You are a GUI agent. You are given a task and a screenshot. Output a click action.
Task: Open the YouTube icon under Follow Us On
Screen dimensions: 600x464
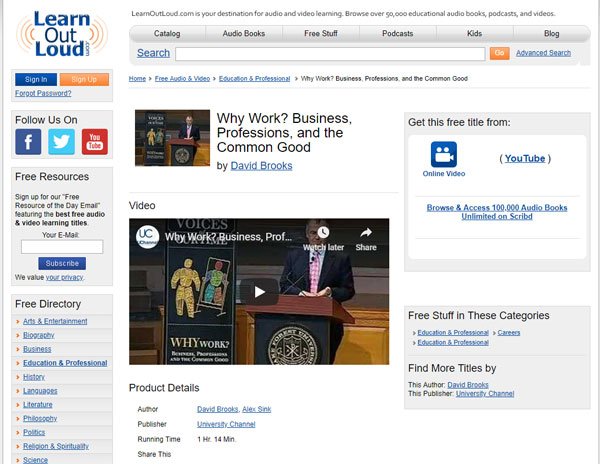coord(95,142)
